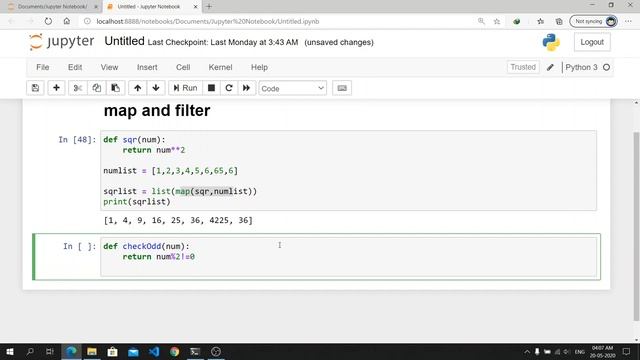Switch to the Documents/Jupyter Notebook browser tab
The height and width of the screenshot is (360, 640).
tap(52, 7)
